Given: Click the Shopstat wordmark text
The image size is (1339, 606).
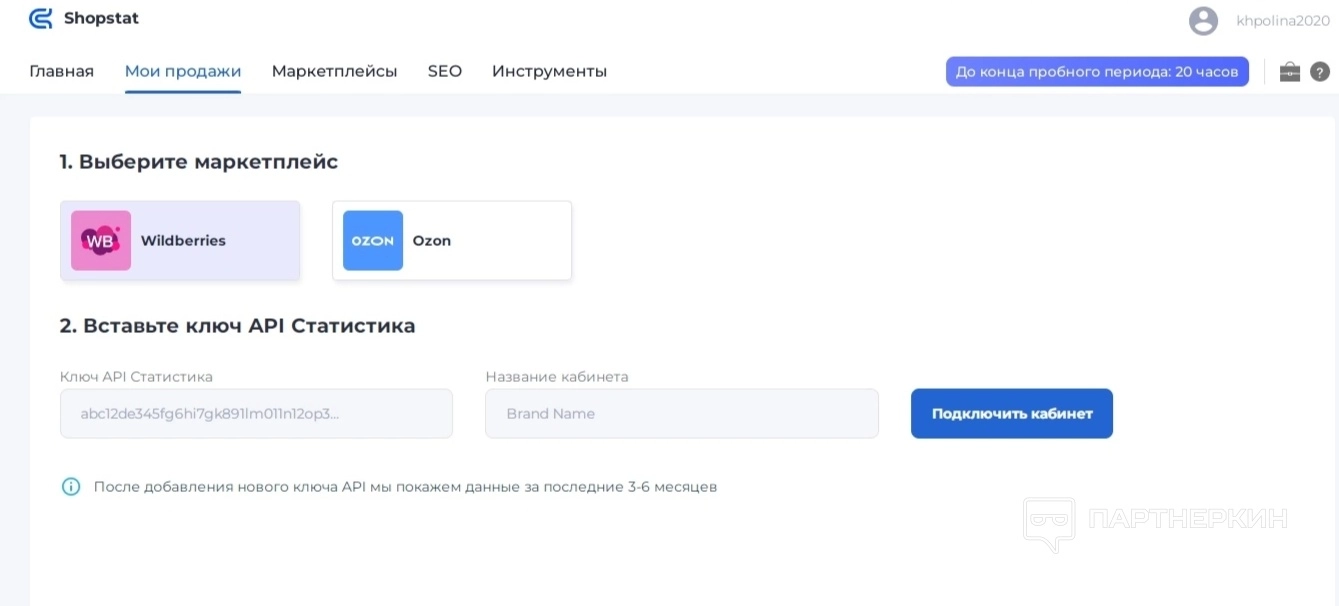Looking at the screenshot, I should [101, 18].
